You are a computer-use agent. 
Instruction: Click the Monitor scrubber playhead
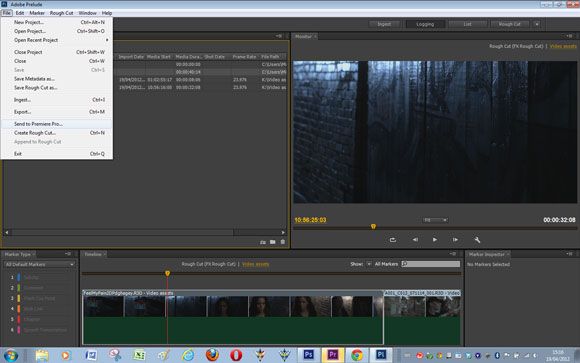tap(373, 226)
